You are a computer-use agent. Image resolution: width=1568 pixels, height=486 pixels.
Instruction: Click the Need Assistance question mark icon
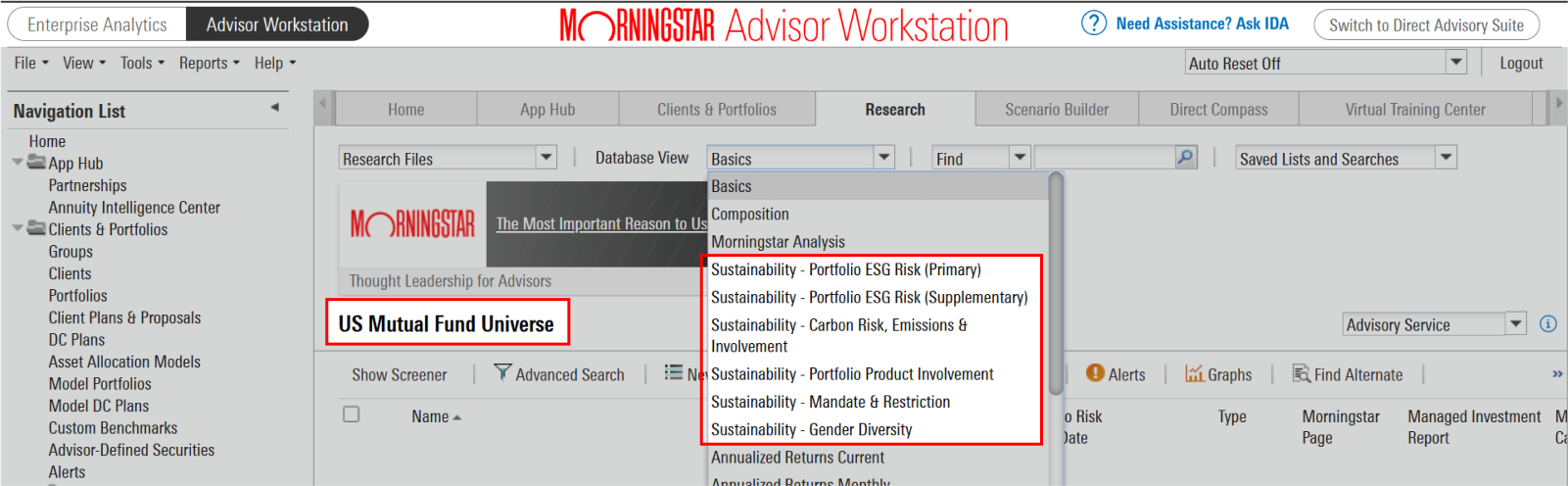coord(1093,24)
